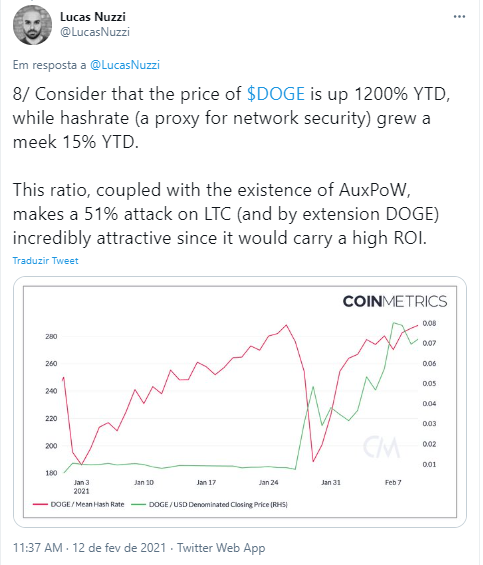This screenshot has height=565, width=483.
Task: Click the $DOGE cashtag link
Action: pyautogui.click(x=276, y=94)
